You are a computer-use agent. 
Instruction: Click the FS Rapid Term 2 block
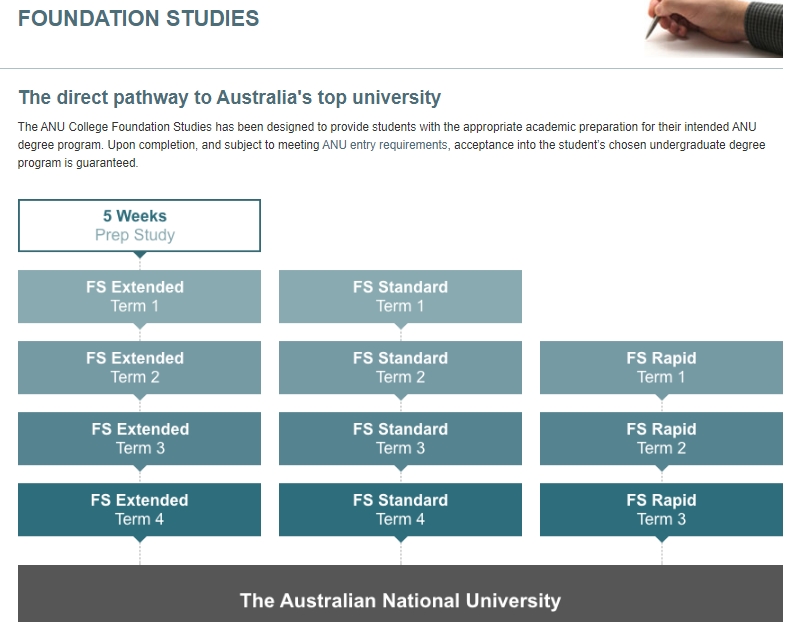point(661,438)
